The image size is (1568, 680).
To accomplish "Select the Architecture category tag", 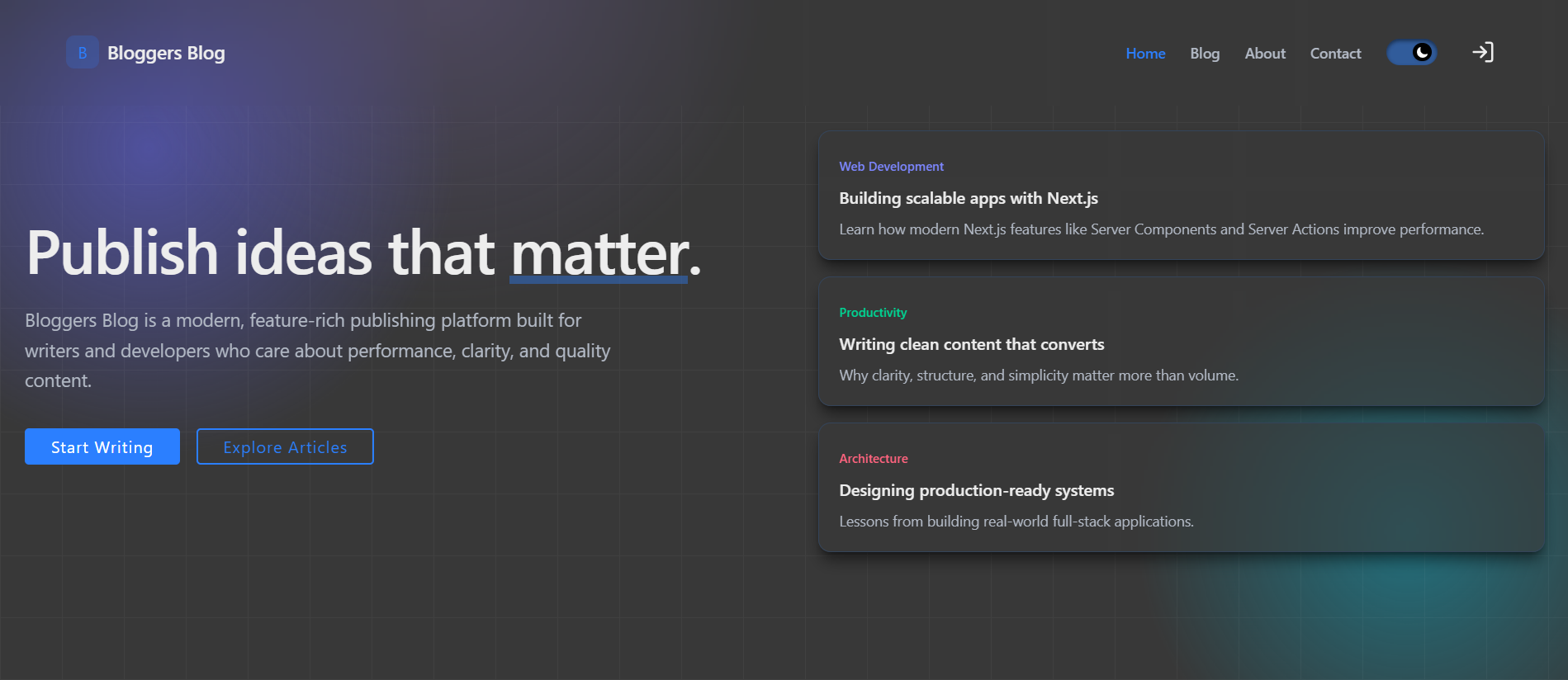I will click(x=874, y=459).
